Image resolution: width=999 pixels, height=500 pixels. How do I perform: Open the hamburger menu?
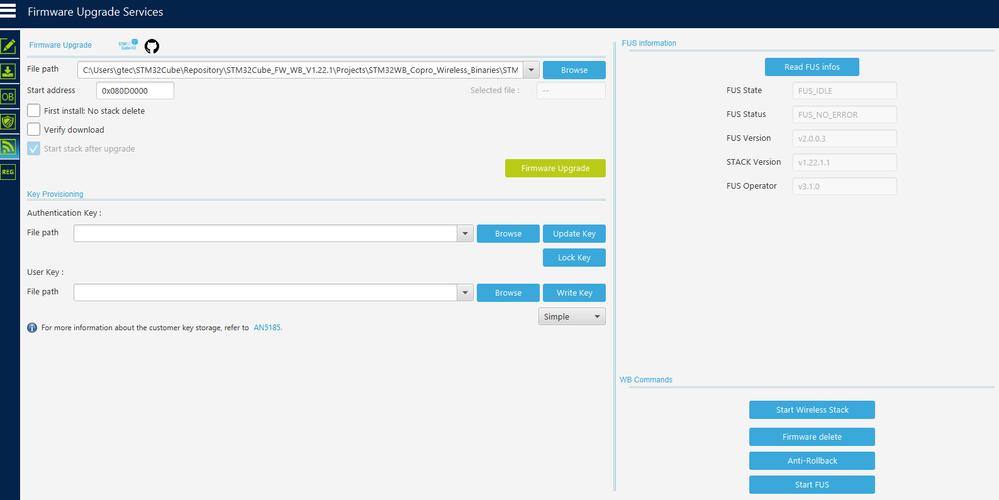pyautogui.click(x=8, y=11)
